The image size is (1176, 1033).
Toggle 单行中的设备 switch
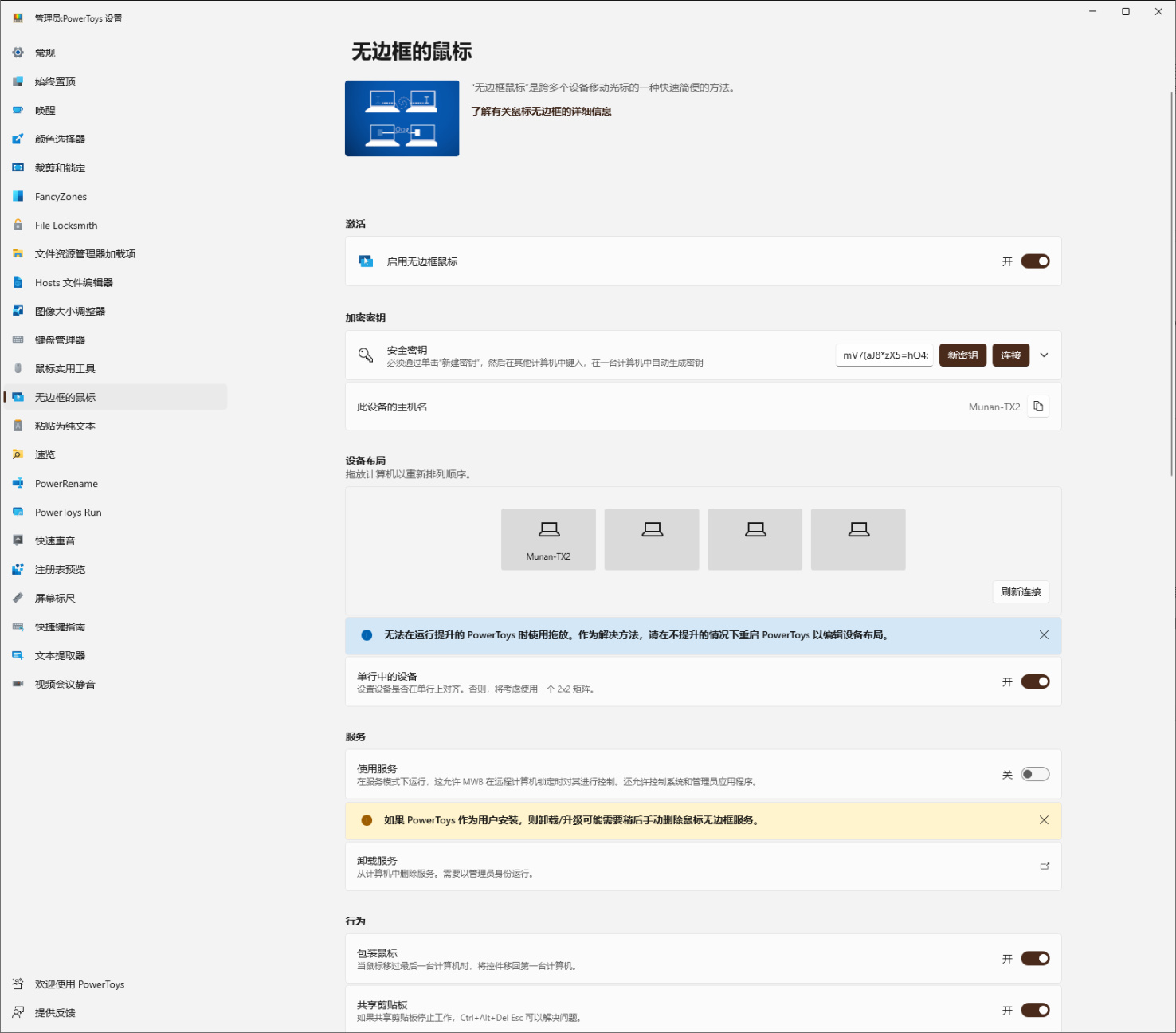[1035, 681]
